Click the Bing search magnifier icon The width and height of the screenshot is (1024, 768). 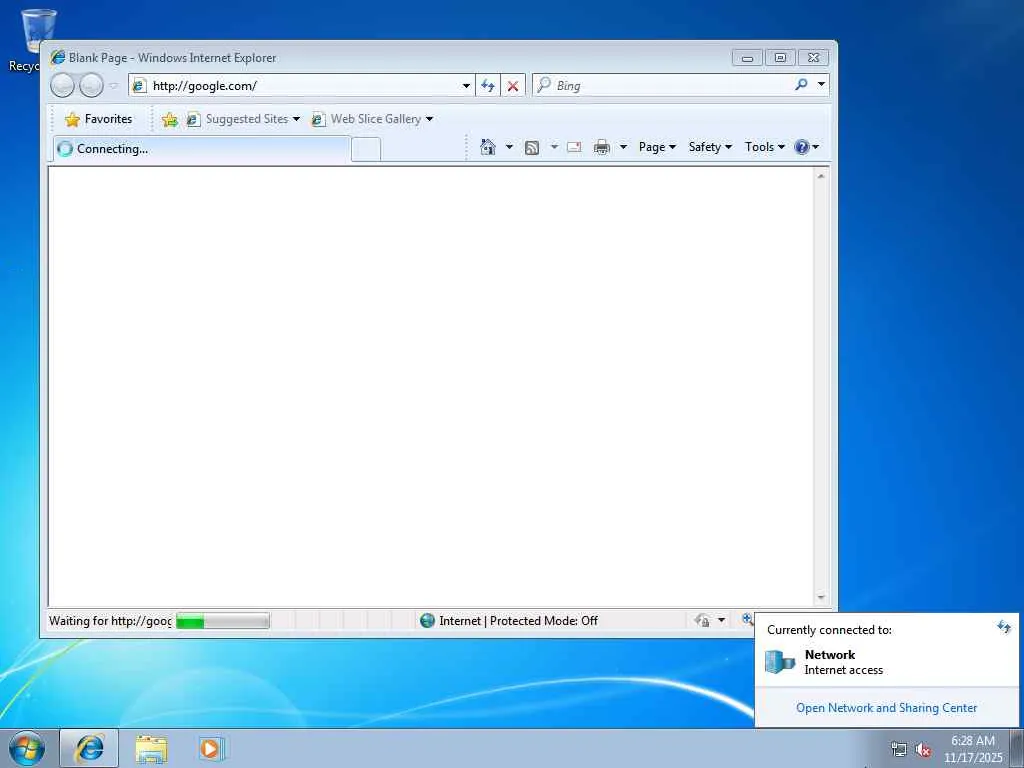point(801,84)
